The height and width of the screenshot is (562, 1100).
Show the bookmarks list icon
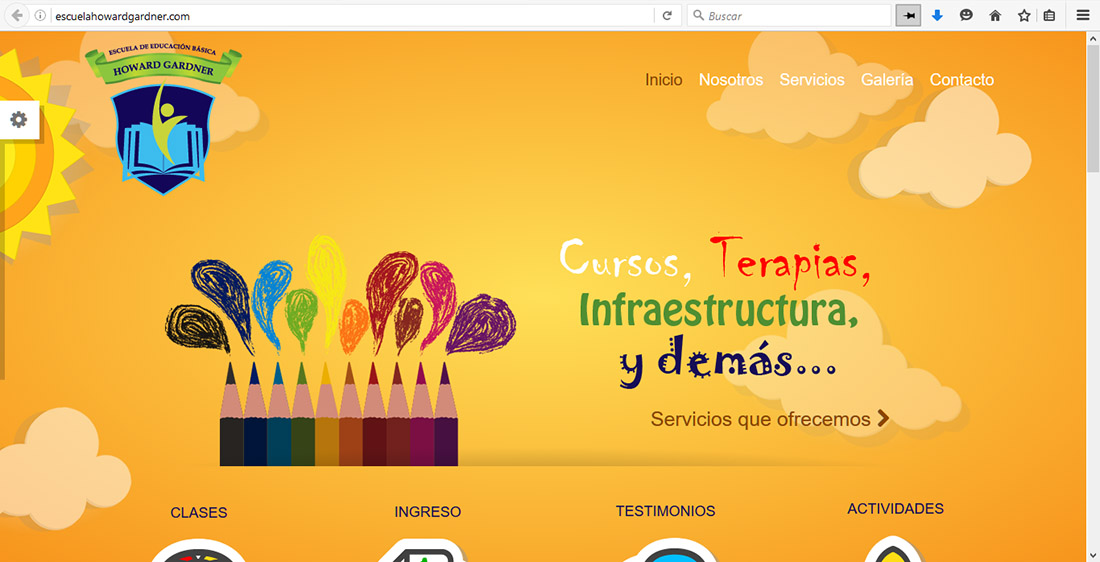(1049, 16)
